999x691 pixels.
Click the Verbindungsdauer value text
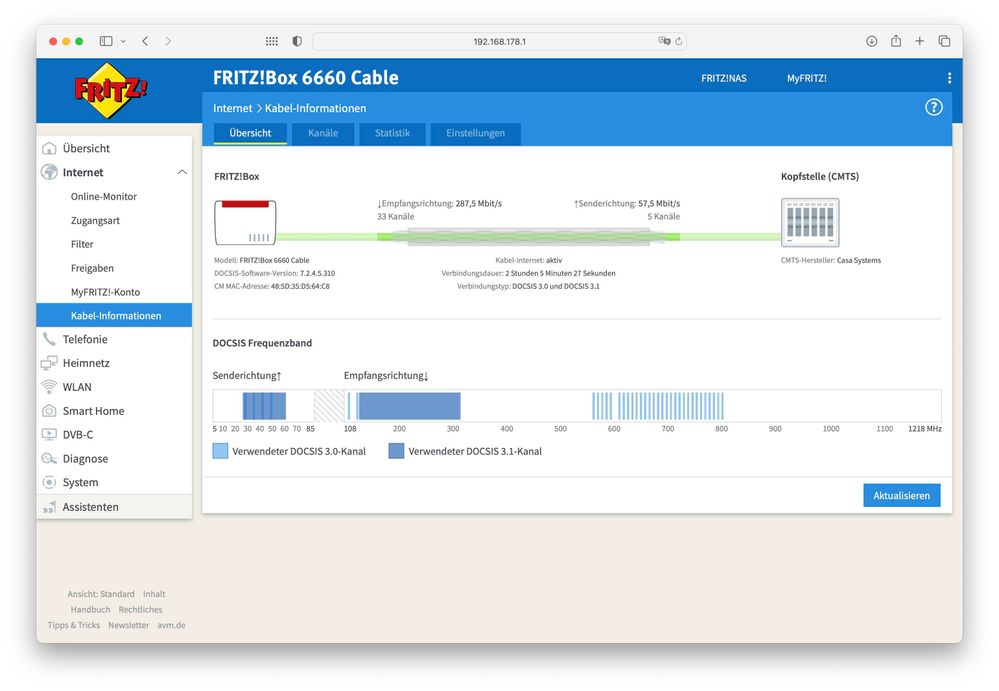coord(560,273)
